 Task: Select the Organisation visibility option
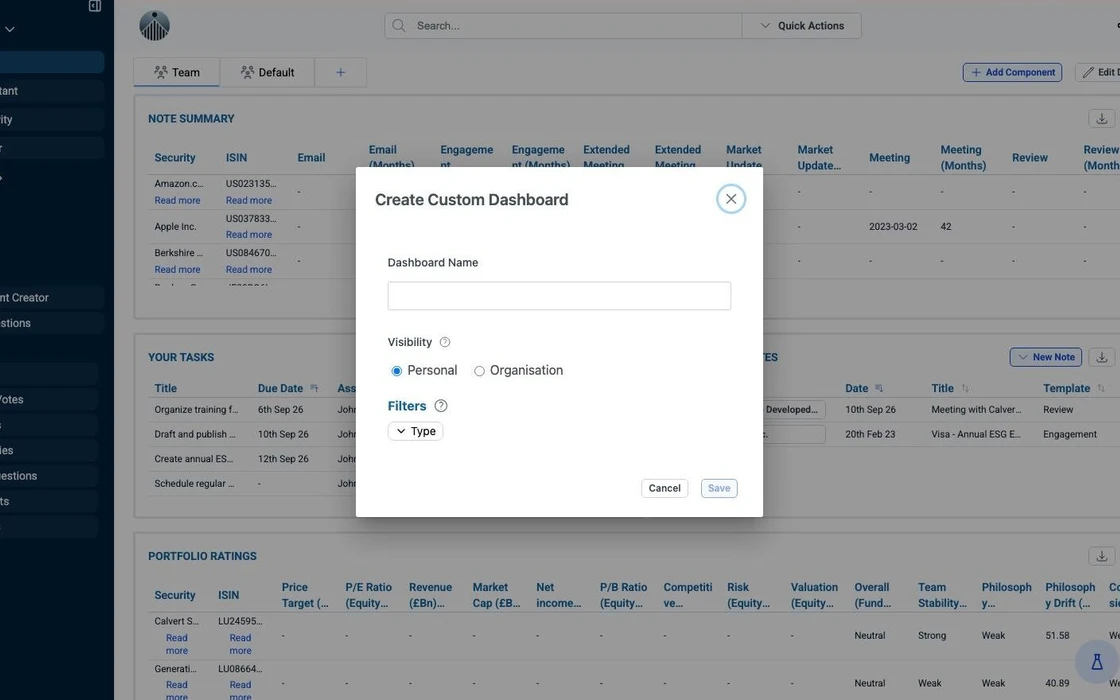(x=479, y=371)
